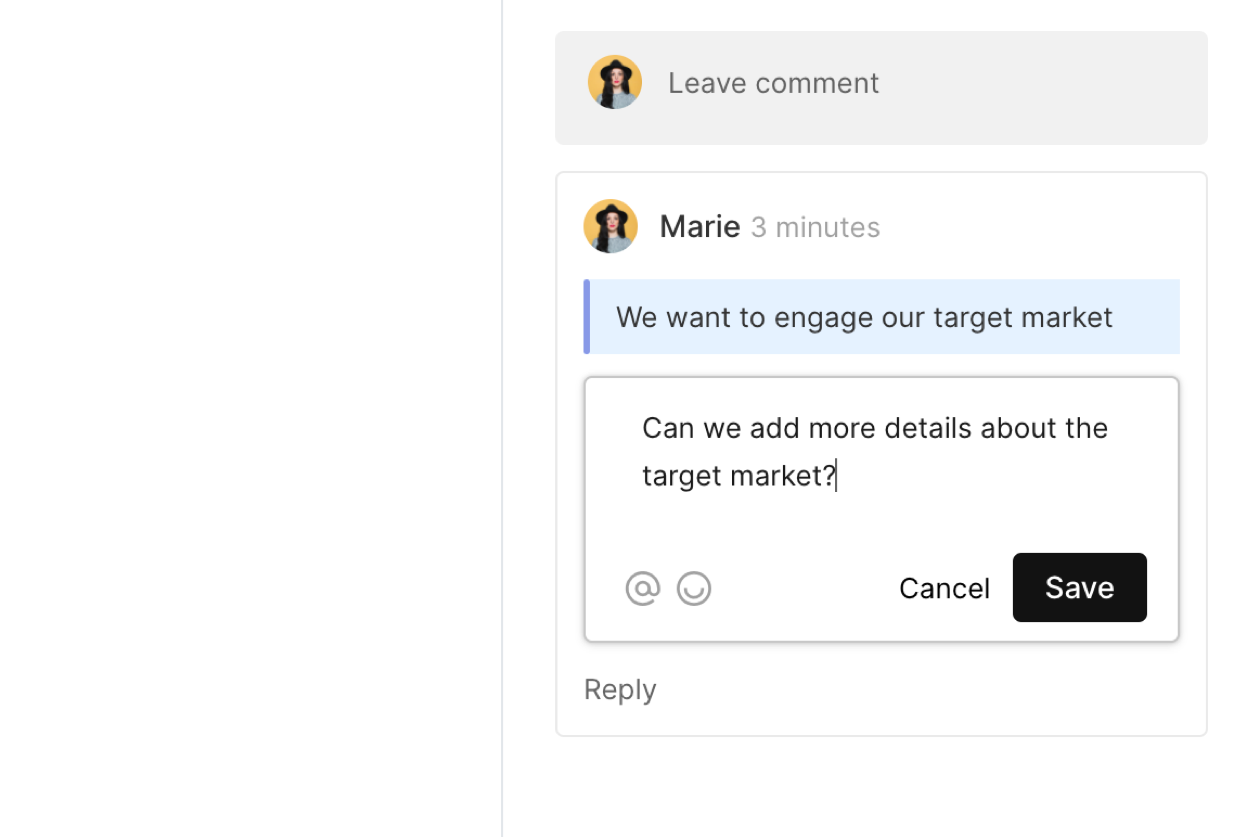The height and width of the screenshot is (837, 1237).
Task: Click Marie's avatar in the comment thread
Action: (610, 226)
